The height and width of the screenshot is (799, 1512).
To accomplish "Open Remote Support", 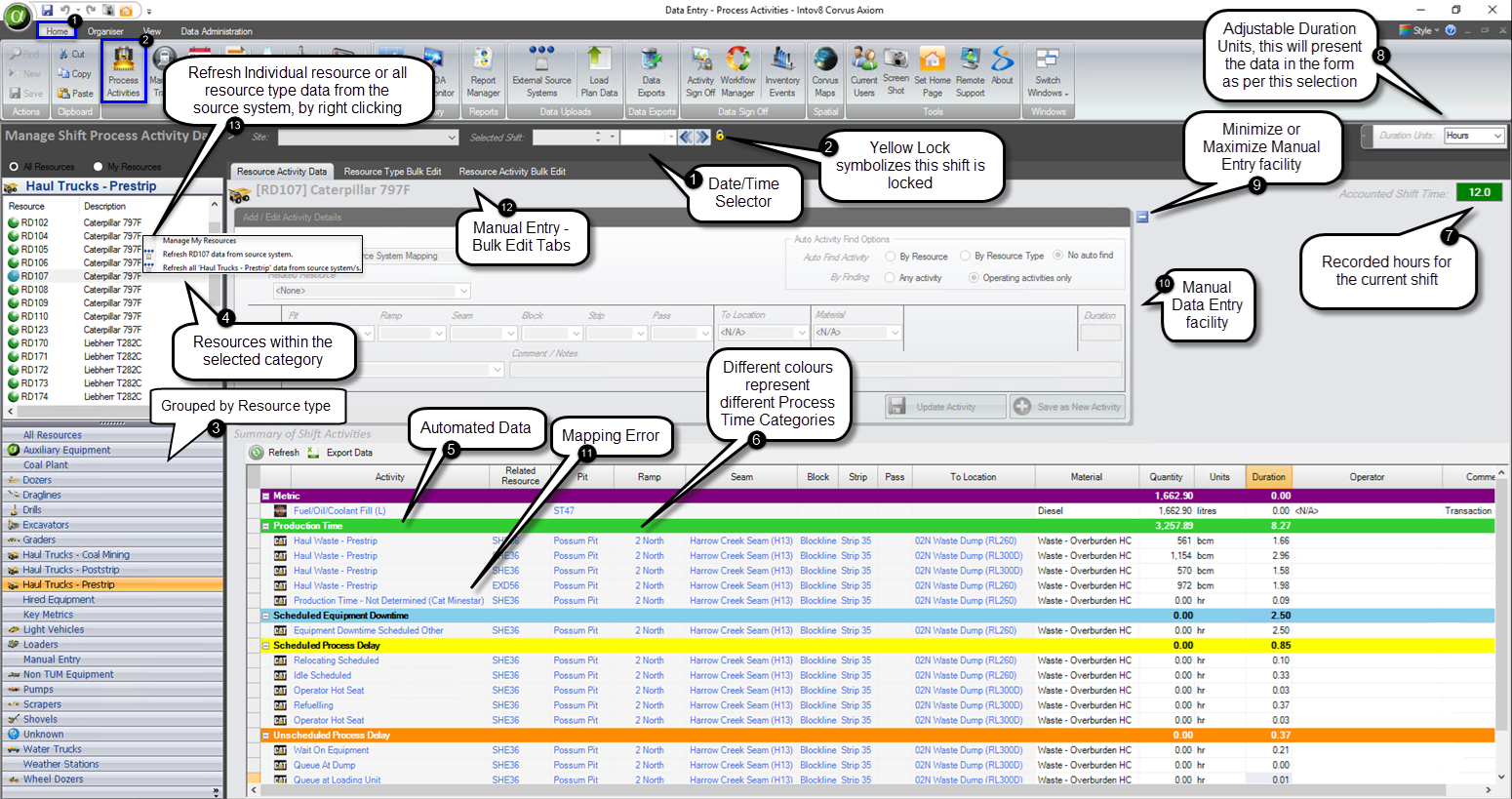I will (970, 71).
